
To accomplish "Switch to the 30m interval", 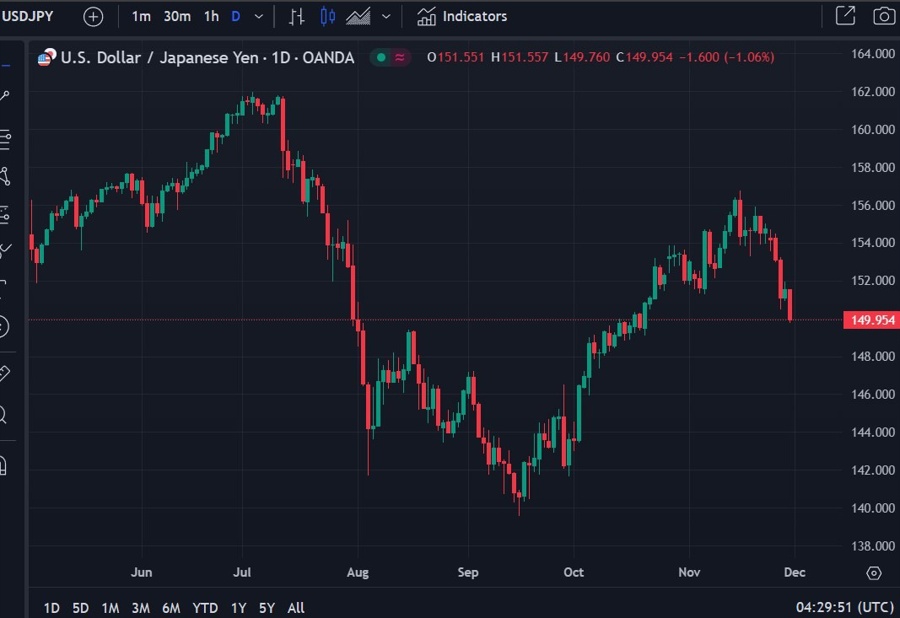I will pyautogui.click(x=177, y=16).
